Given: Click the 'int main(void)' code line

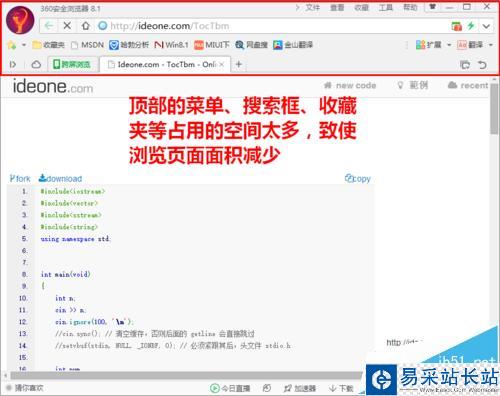Looking at the screenshot, I should (x=65, y=275).
